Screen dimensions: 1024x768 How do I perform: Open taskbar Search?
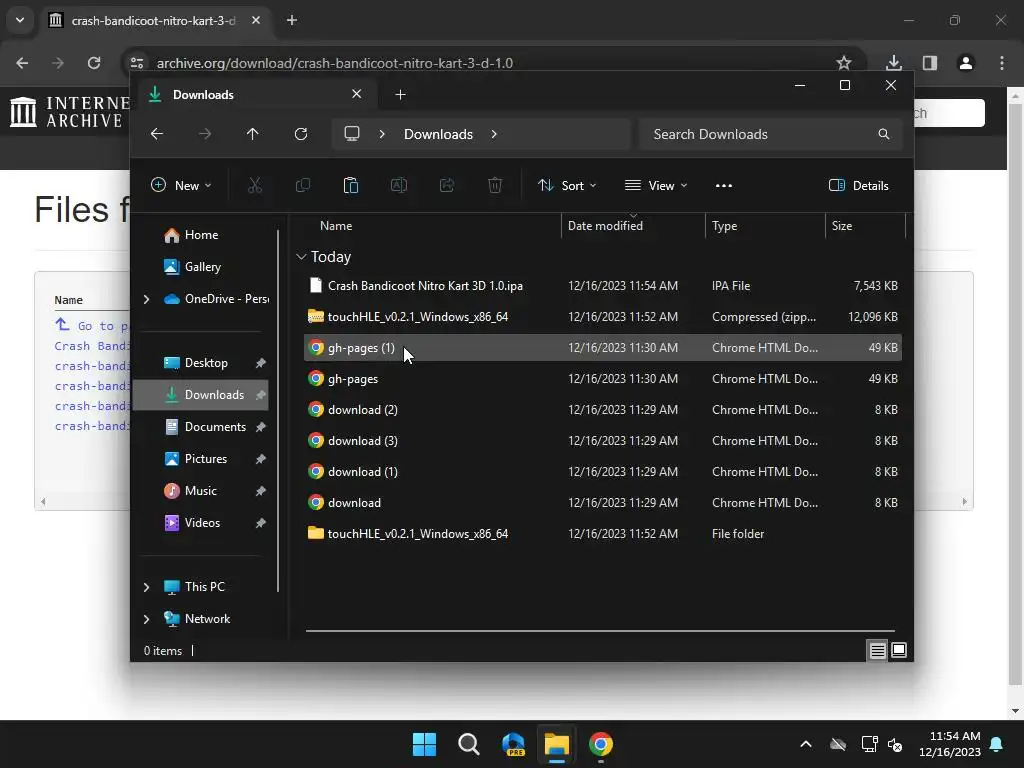tap(468, 744)
